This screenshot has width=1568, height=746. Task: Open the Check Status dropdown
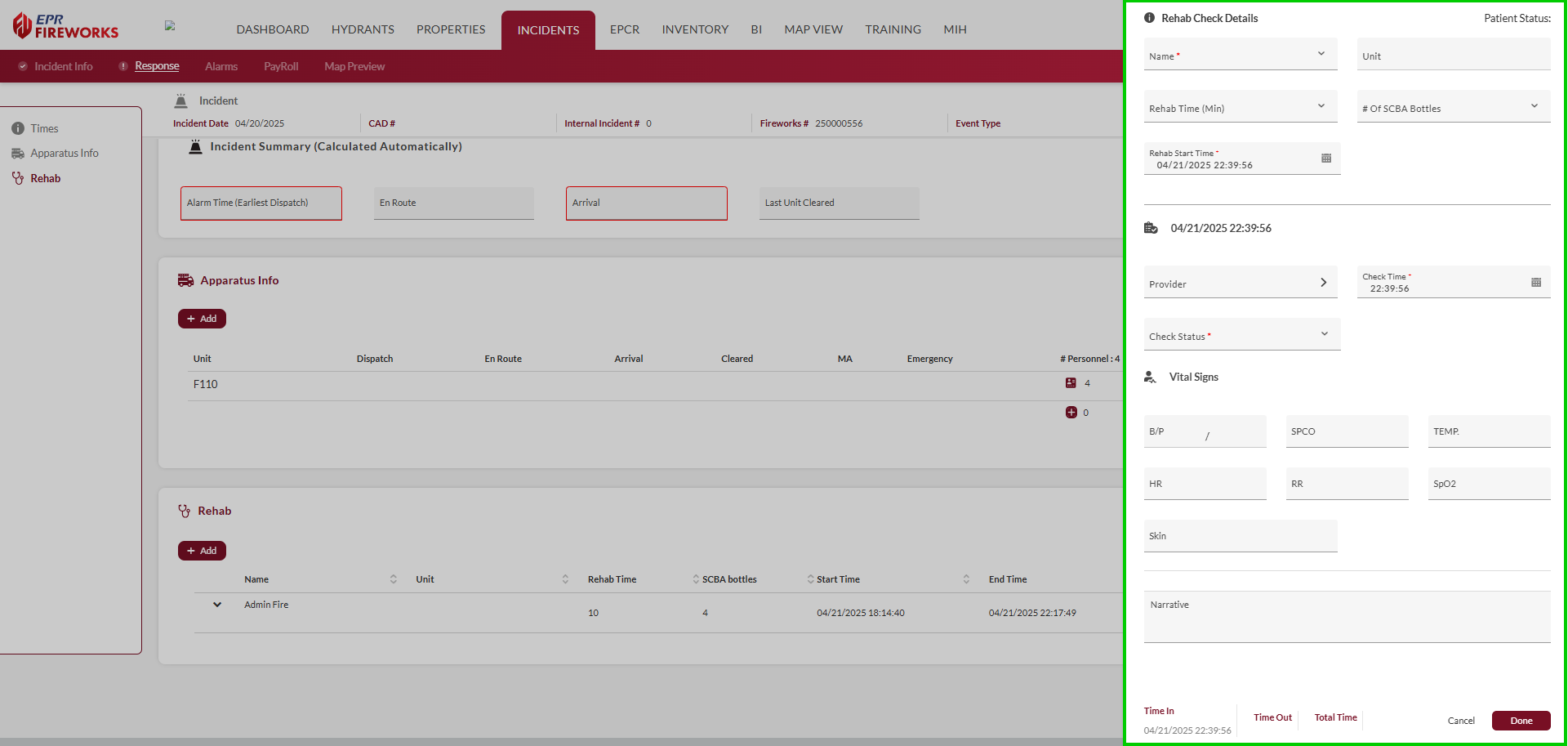pos(1324,334)
